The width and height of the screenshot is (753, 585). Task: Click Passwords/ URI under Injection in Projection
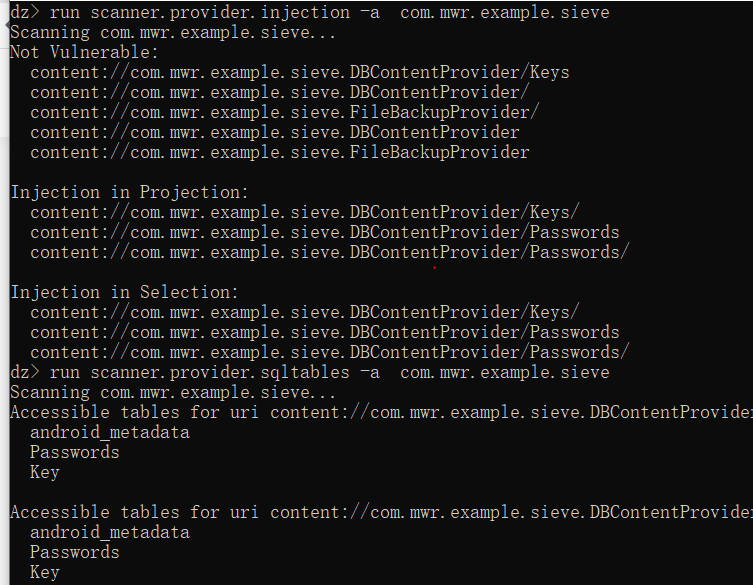click(329, 252)
